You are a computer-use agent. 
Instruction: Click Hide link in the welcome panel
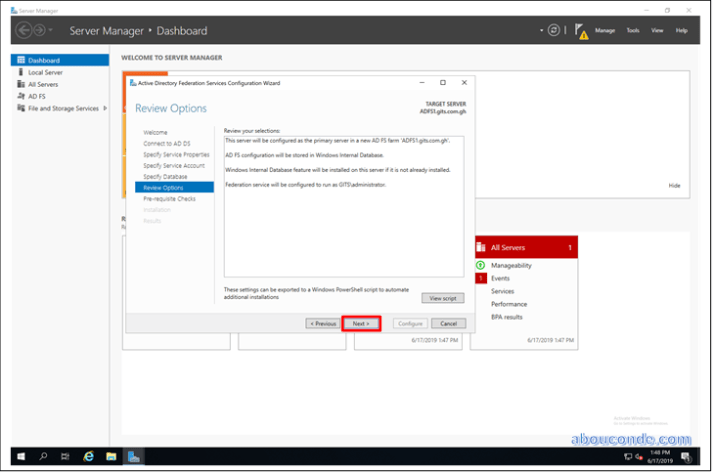tap(674, 185)
